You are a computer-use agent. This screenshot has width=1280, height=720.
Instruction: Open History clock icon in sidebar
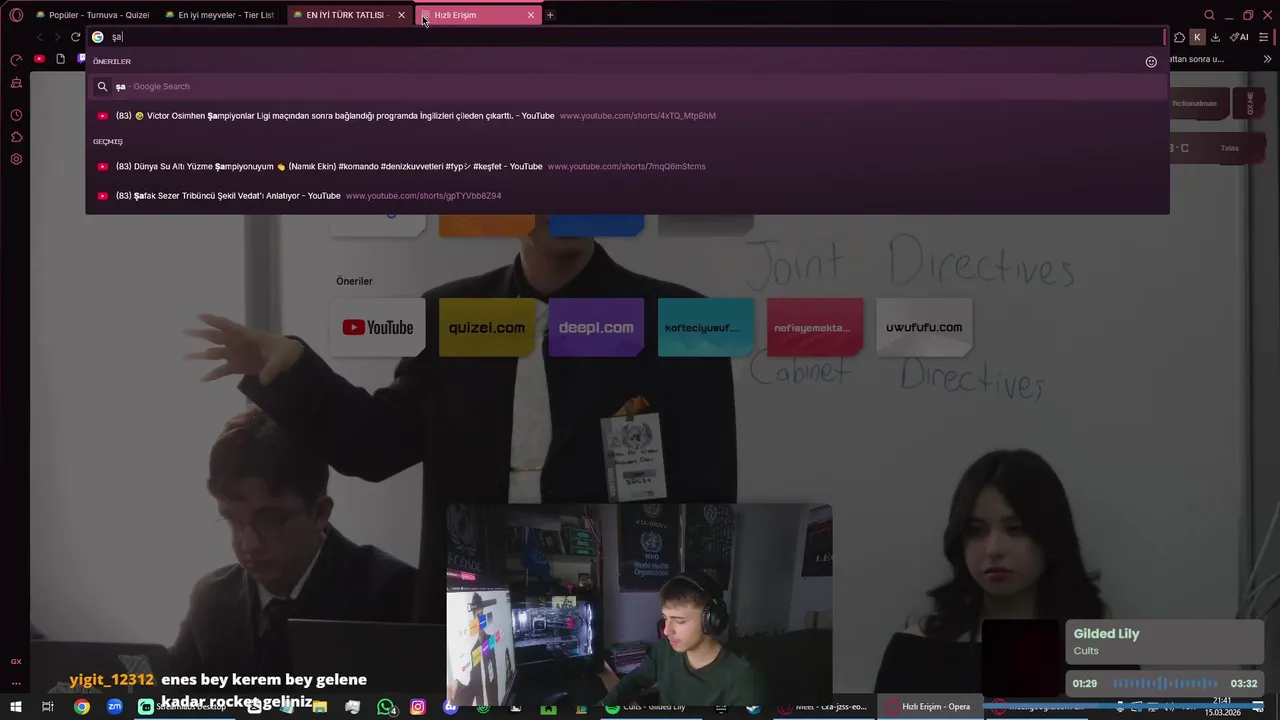(16, 115)
